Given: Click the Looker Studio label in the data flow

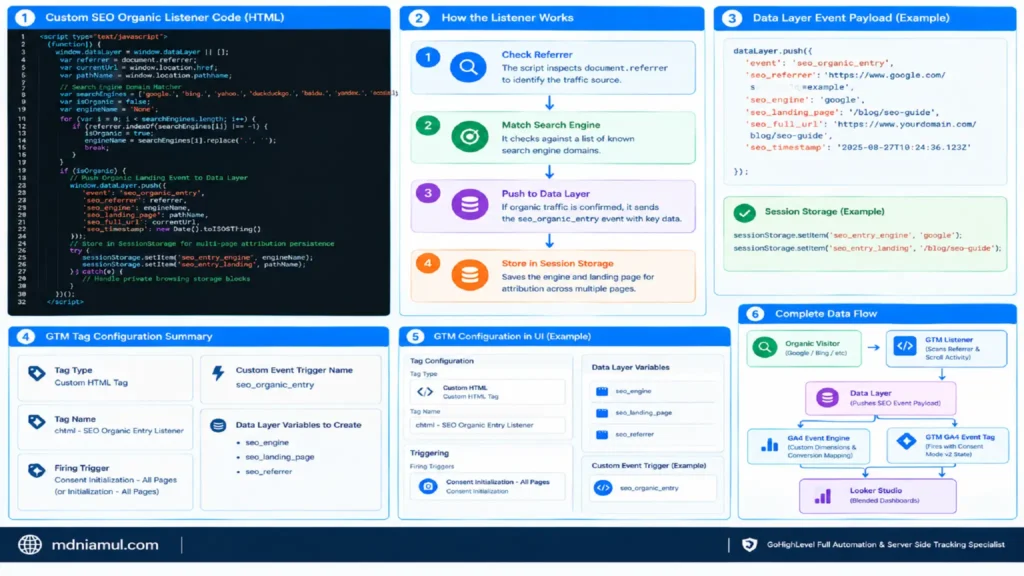Looking at the screenshot, I should 875,490.
